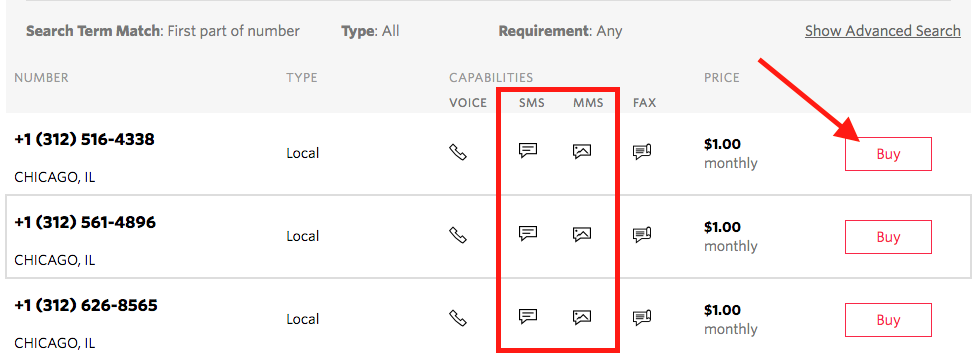
Task: Click fax icon for +1 (312) 626-8565
Action: tap(642, 318)
